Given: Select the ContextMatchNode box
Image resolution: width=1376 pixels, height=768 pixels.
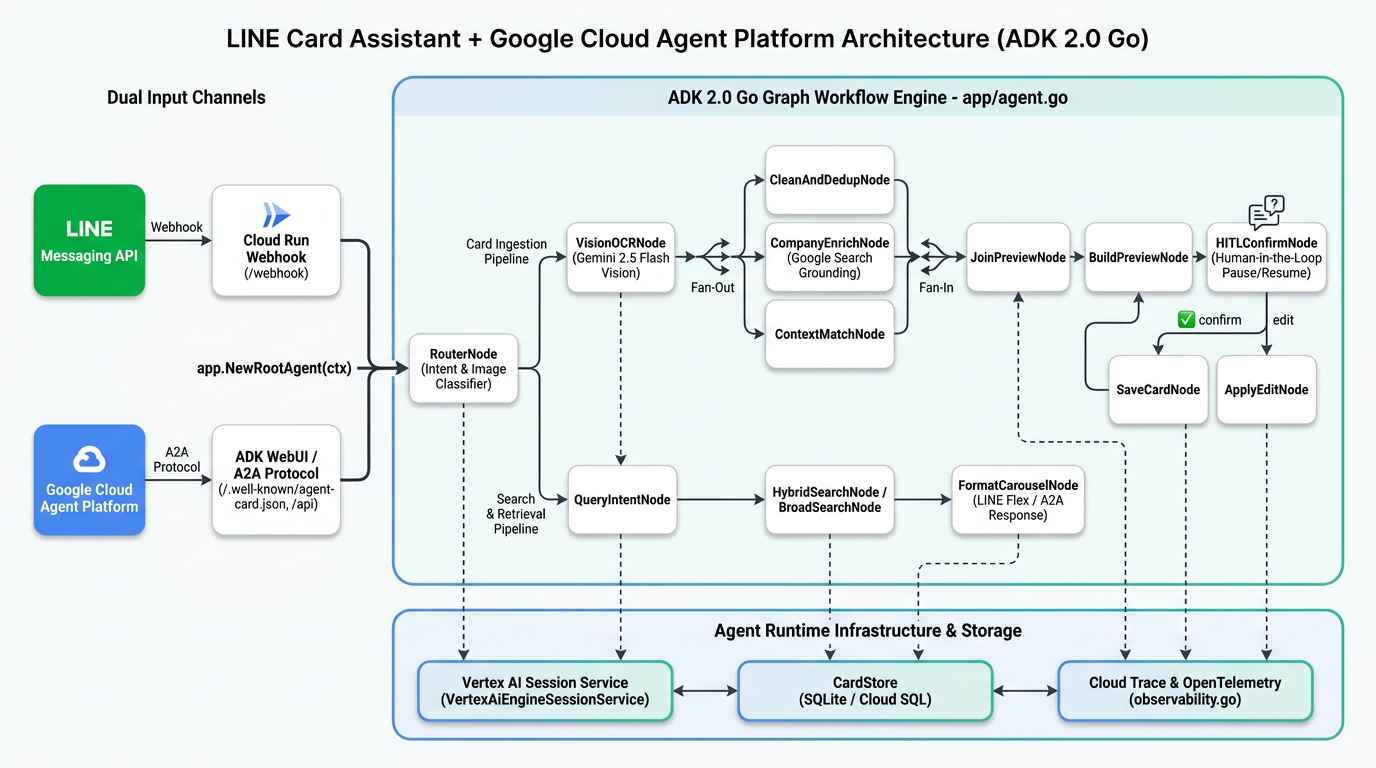Looking at the screenshot, I should click(x=830, y=334).
